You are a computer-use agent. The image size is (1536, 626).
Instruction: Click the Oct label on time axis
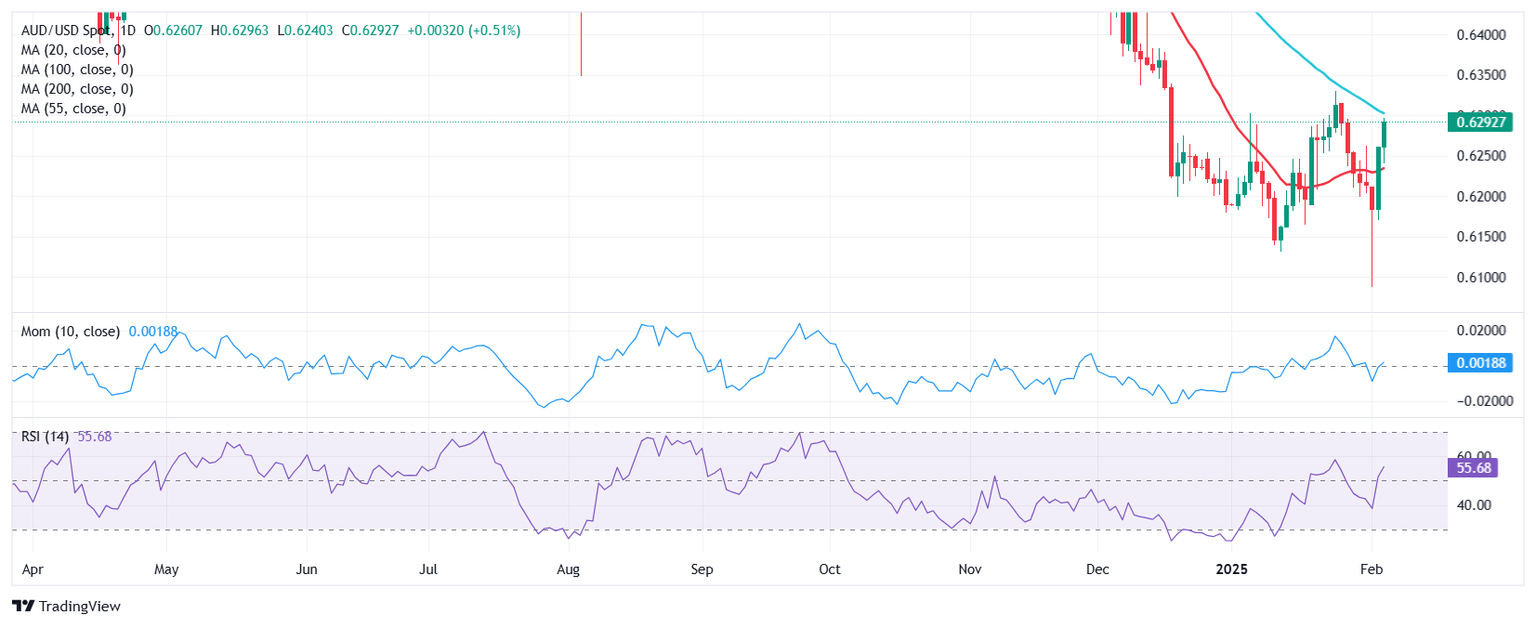pyautogui.click(x=829, y=570)
